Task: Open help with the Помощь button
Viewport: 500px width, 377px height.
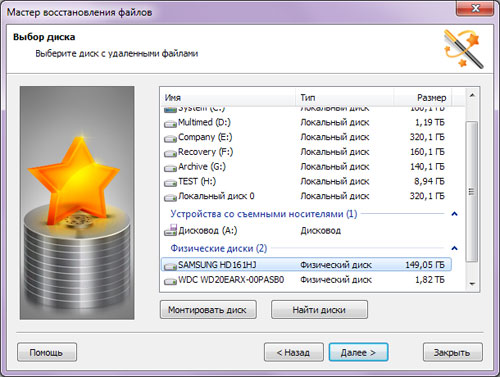Action: pos(47,352)
